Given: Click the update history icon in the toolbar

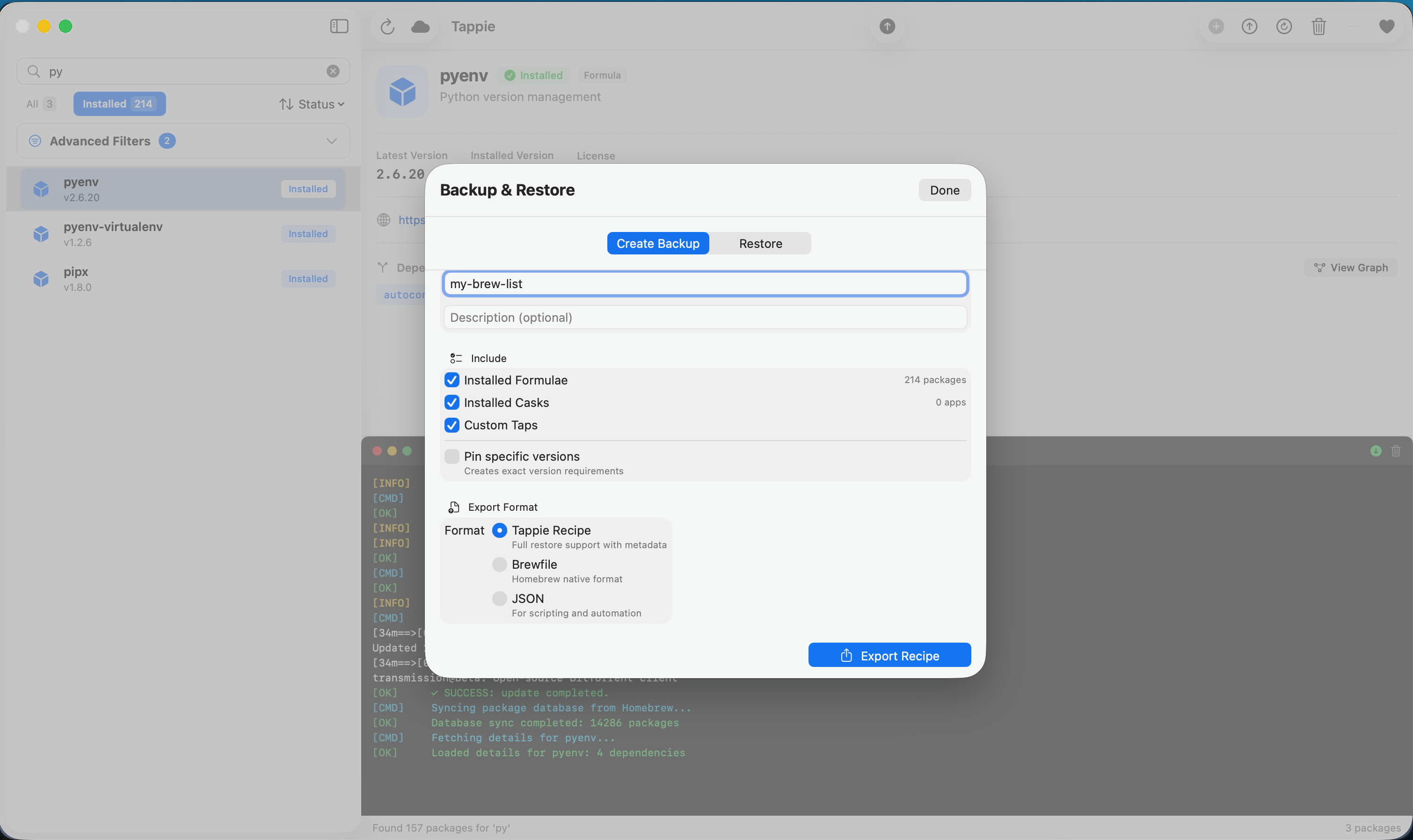Looking at the screenshot, I should click(x=1284, y=26).
